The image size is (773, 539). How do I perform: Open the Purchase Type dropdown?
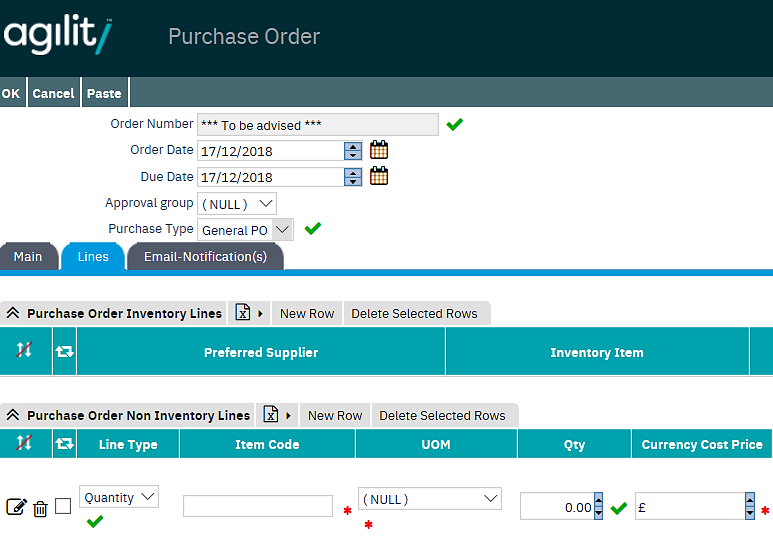coord(245,230)
